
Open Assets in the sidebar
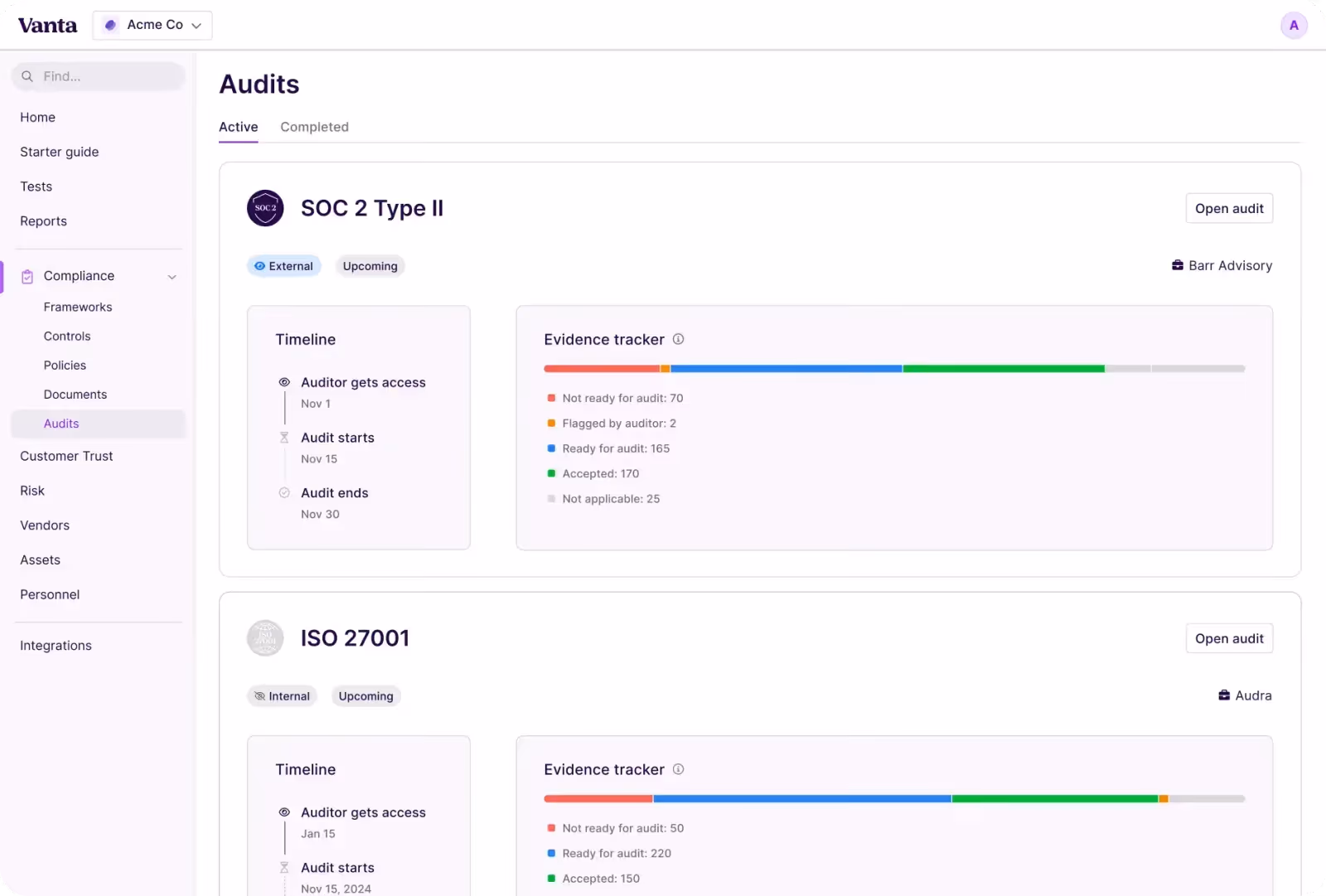[x=41, y=560]
